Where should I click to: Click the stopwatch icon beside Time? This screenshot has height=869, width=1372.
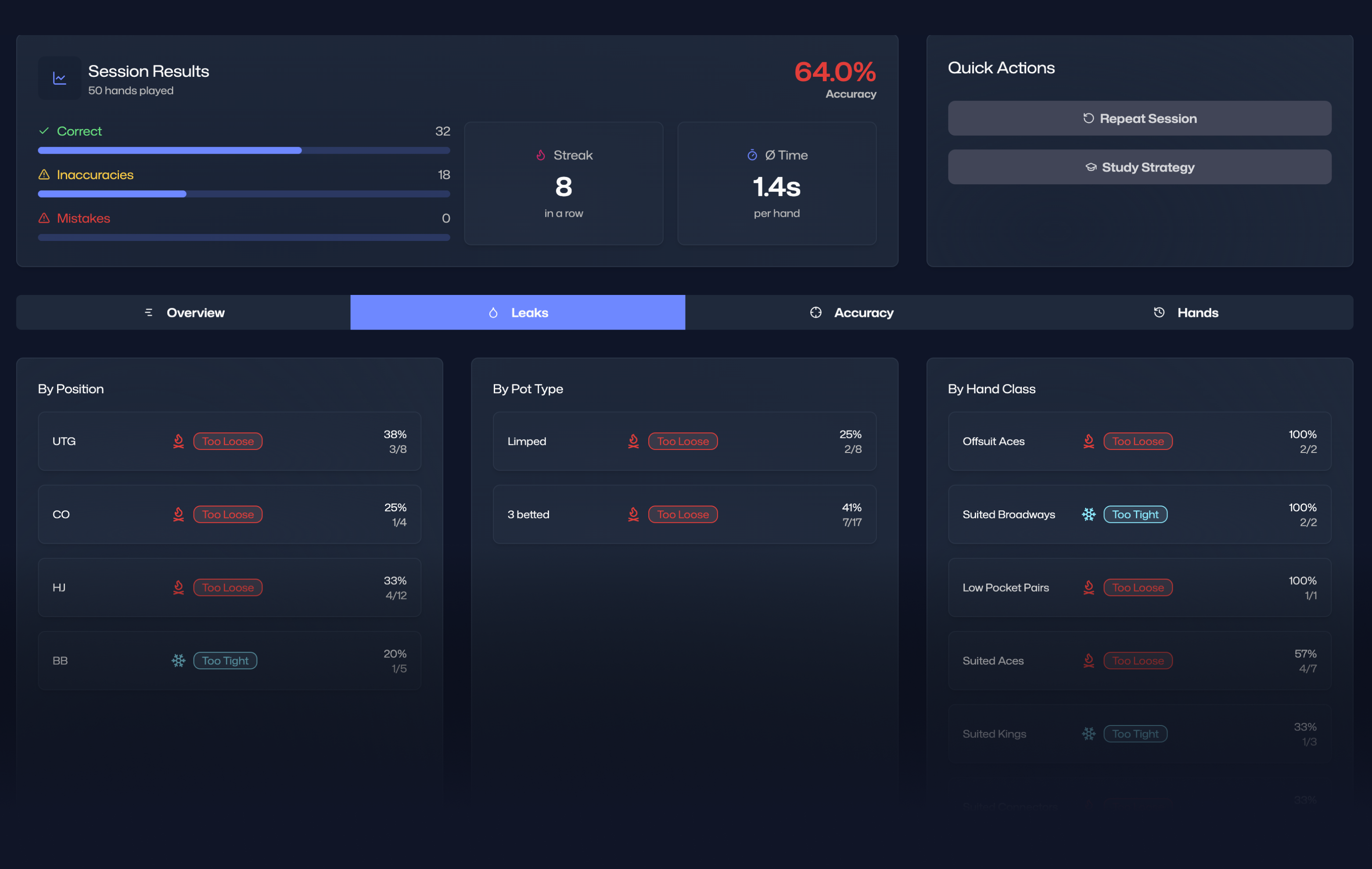point(752,155)
